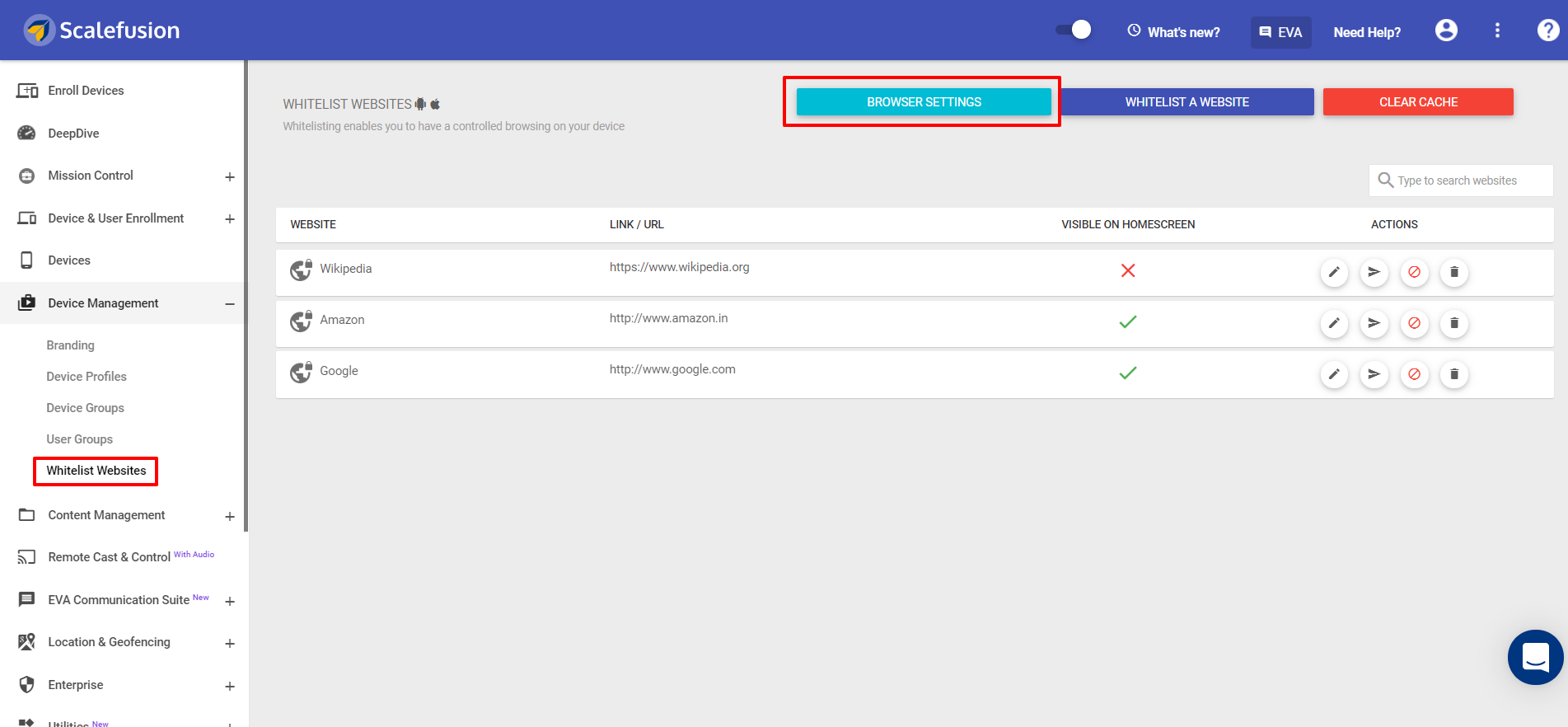Publish Wikipedia with the send icon
The image size is (1568, 727).
tap(1374, 272)
